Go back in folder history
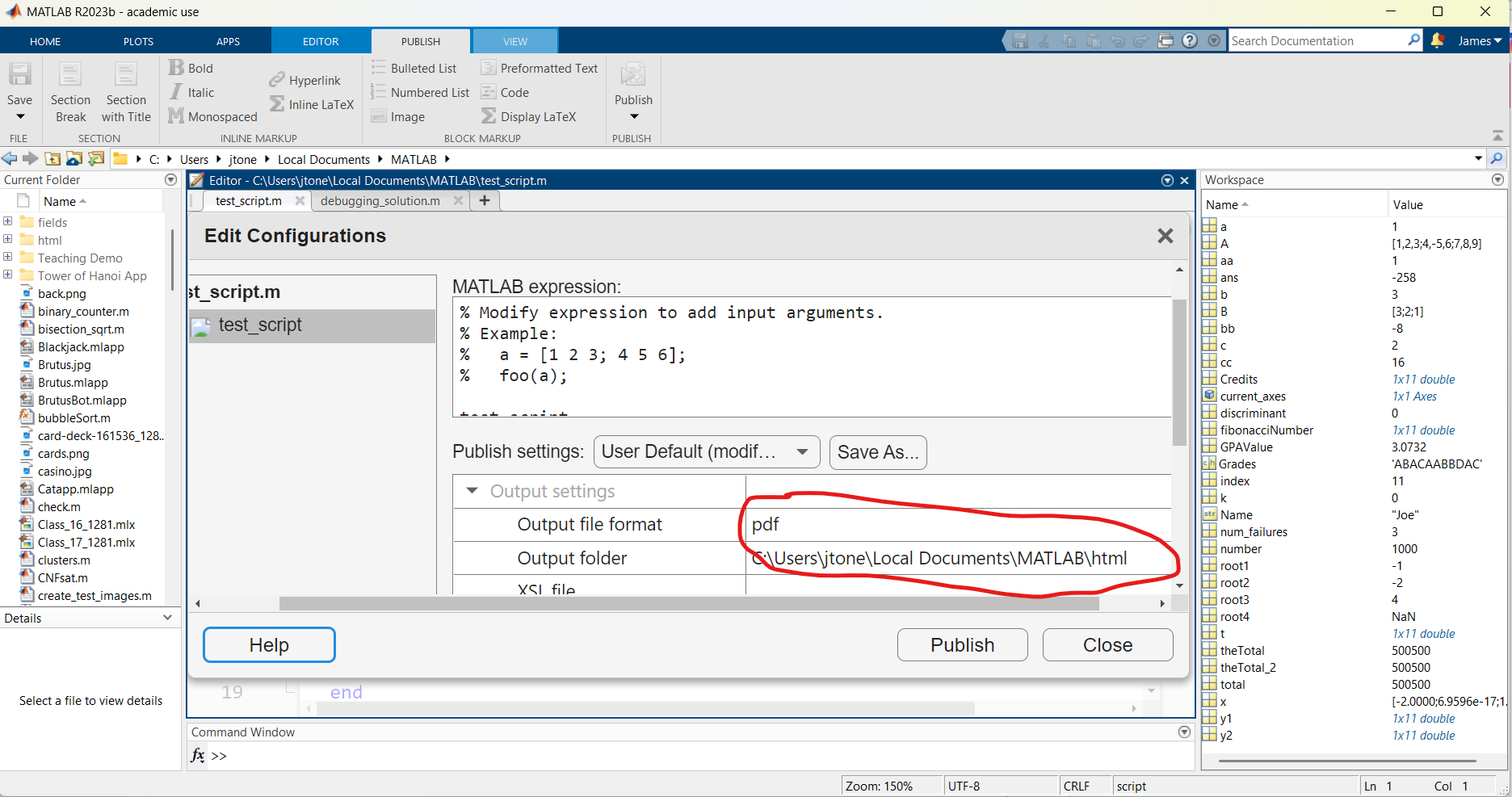 tap(10, 158)
